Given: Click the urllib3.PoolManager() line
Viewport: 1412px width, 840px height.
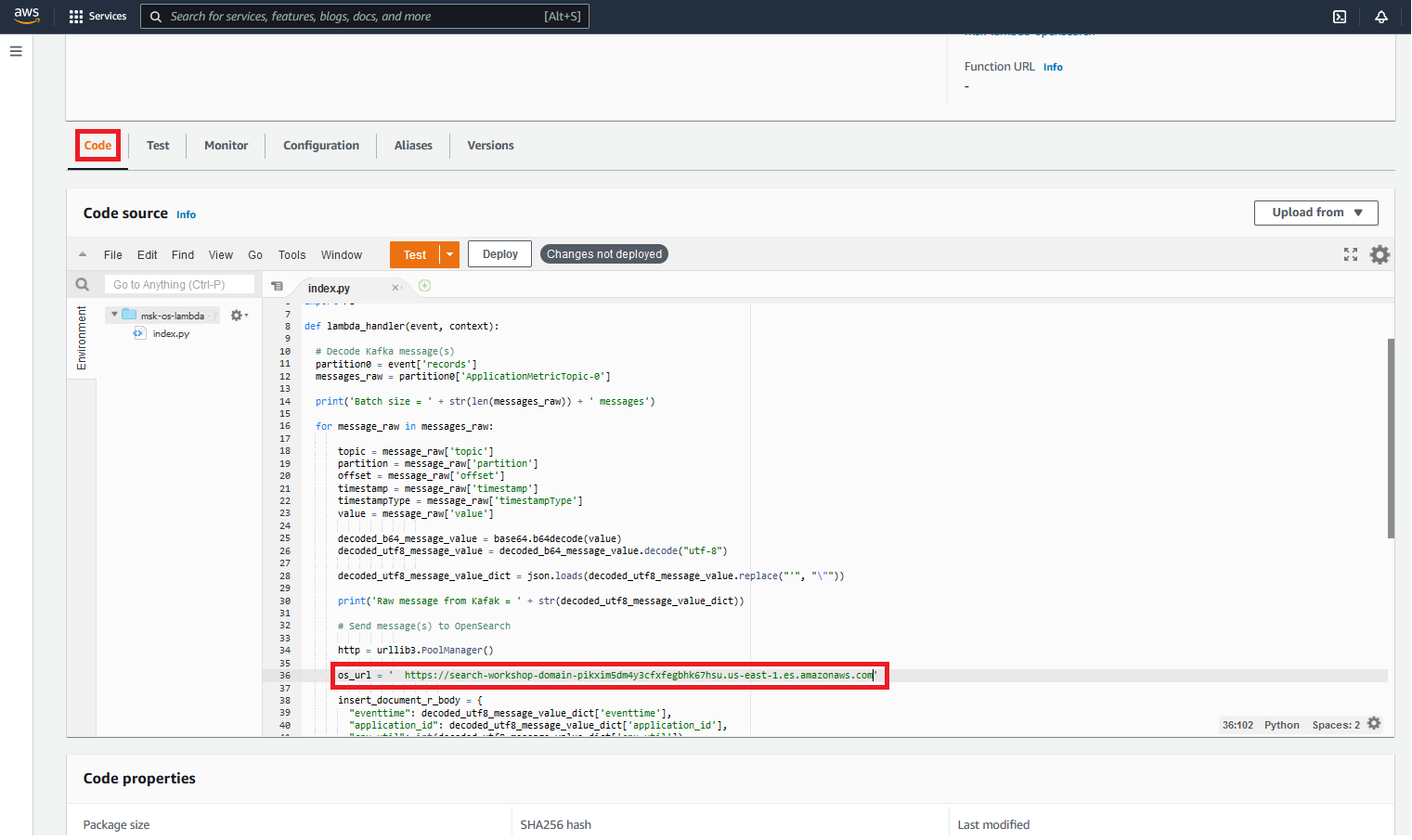Looking at the screenshot, I should pyautogui.click(x=415, y=651).
